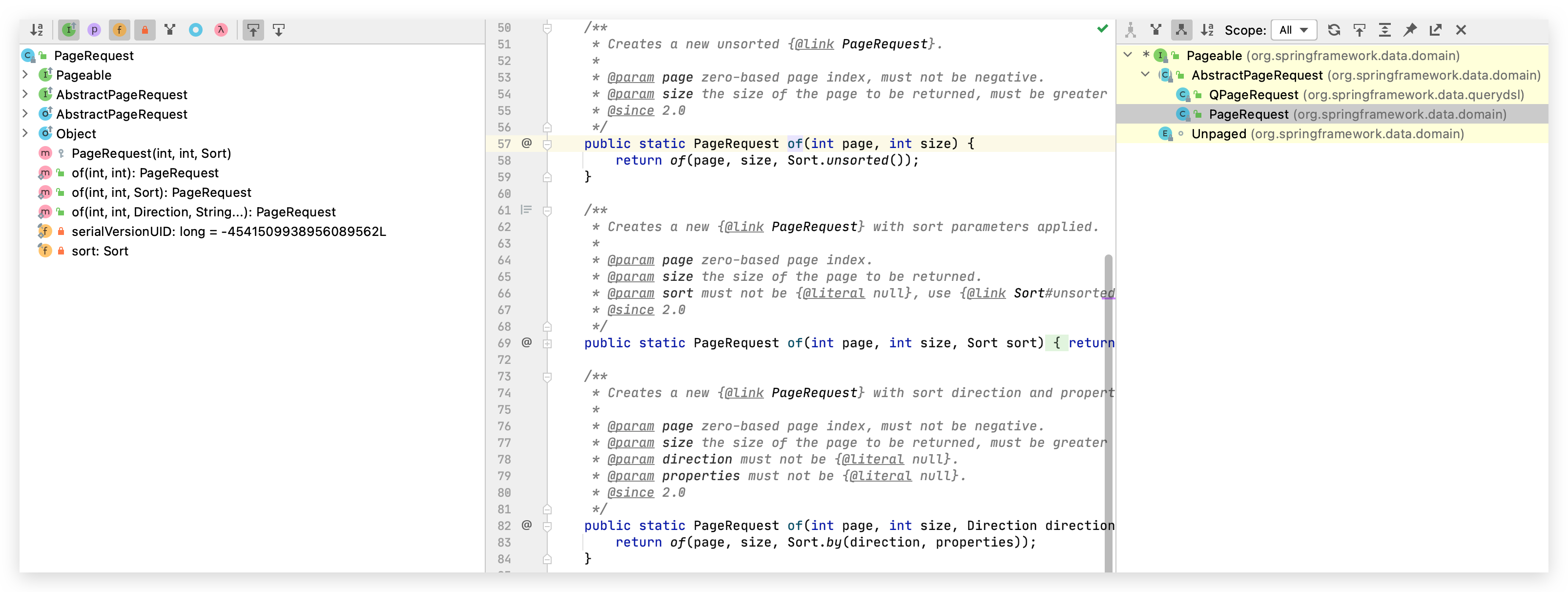This screenshot has height=592, width=1568.
Task: Refresh the type hierarchy
Action: (x=1334, y=30)
